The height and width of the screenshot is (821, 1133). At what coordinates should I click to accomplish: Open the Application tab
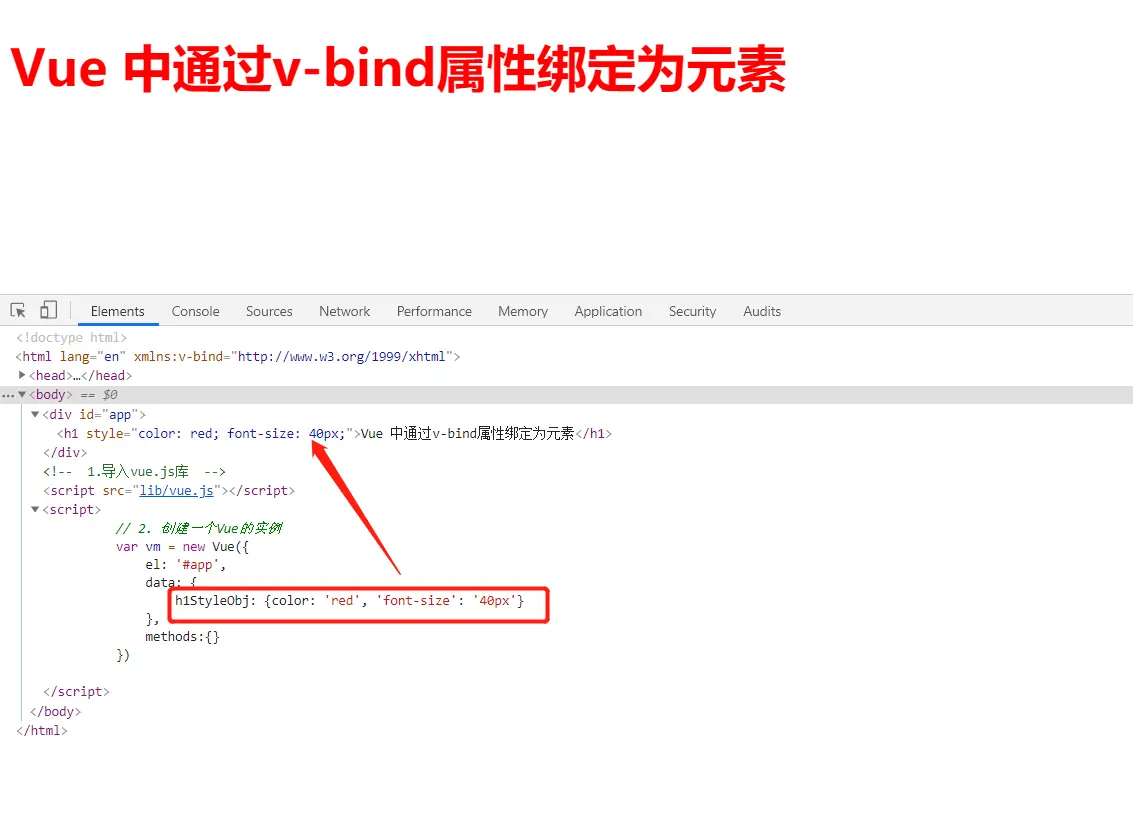pyautogui.click(x=608, y=311)
